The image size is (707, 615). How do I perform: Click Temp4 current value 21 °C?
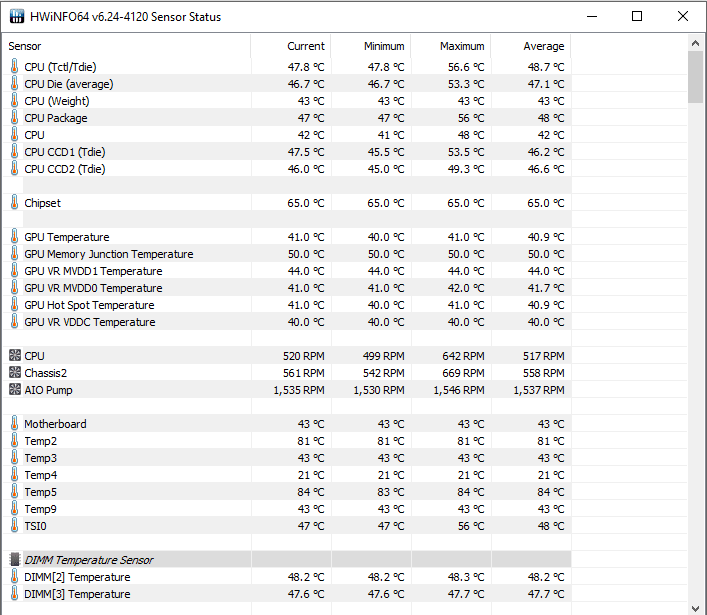click(x=311, y=475)
